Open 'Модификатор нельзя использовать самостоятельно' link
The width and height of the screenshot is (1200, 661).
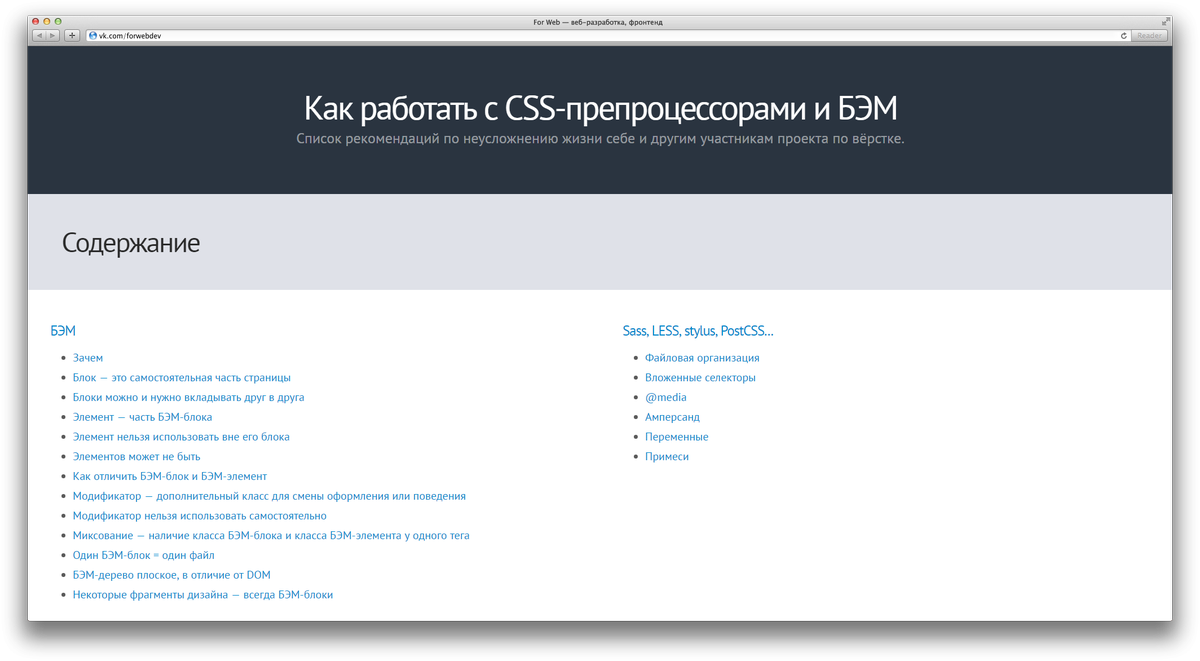coord(200,516)
